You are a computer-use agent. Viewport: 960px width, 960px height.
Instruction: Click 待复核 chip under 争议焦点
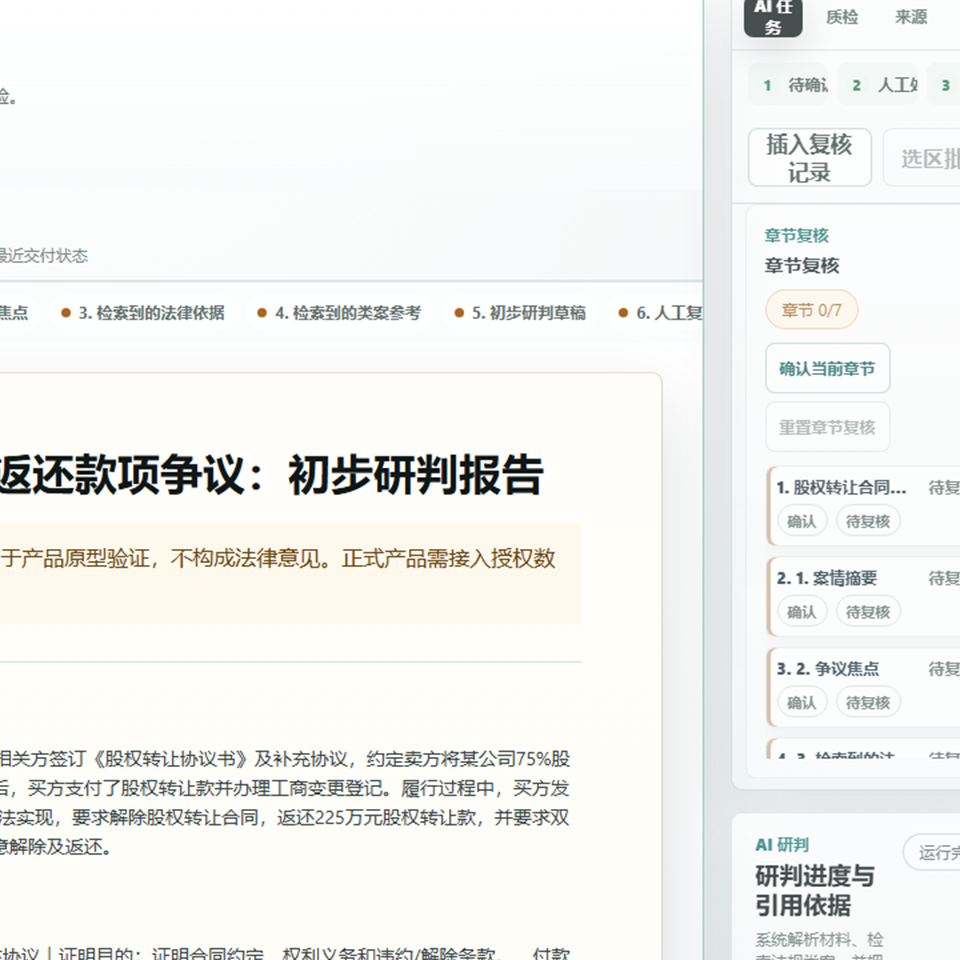point(868,702)
